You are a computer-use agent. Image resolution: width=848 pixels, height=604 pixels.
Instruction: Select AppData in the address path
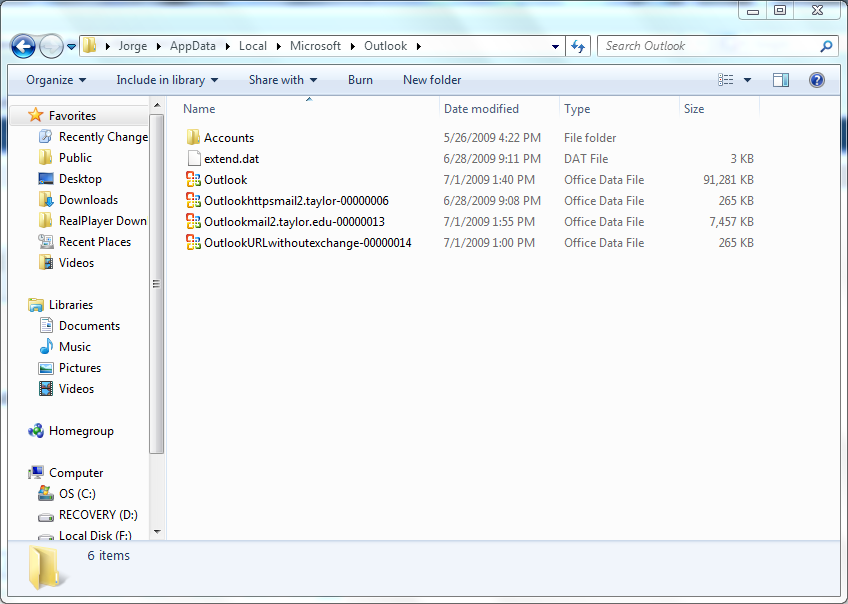tap(193, 46)
